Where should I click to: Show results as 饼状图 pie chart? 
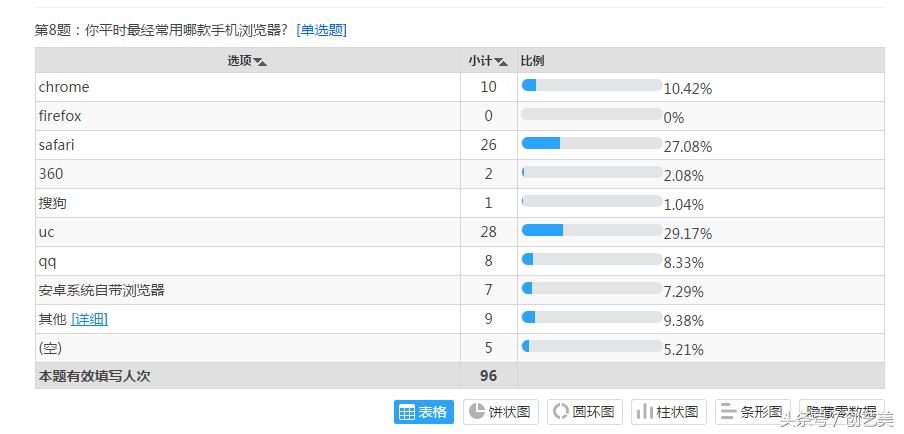point(500,412)
